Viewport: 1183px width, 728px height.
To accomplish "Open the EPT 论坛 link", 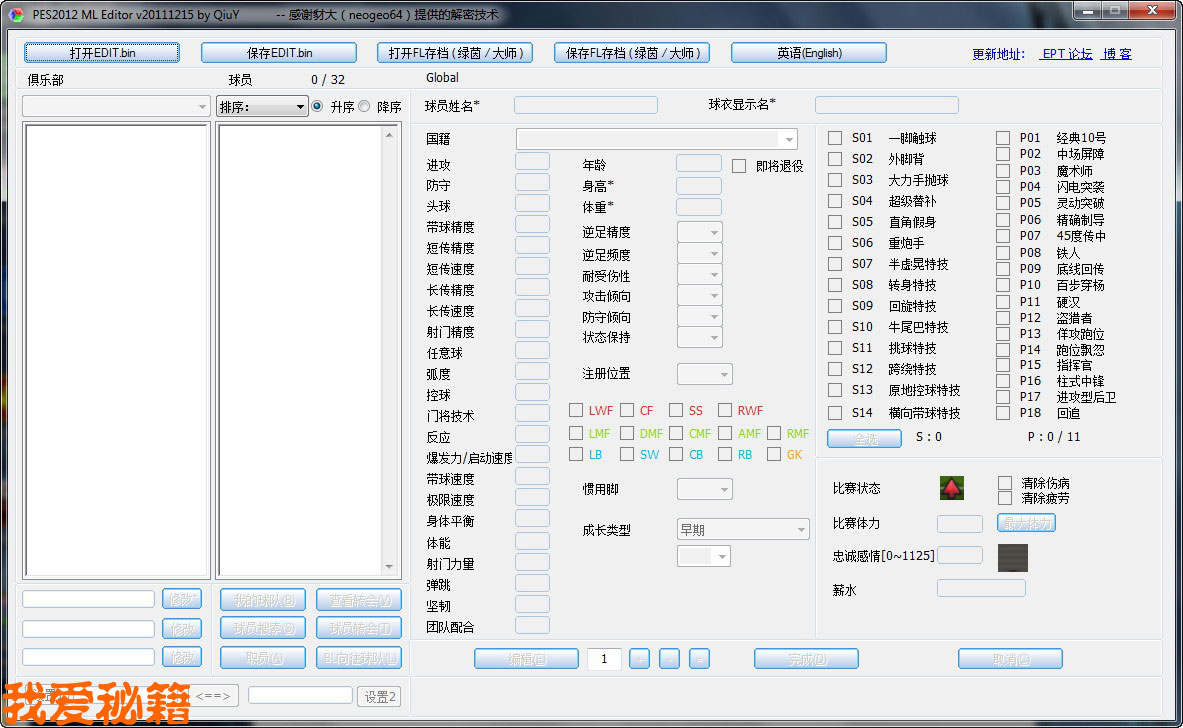I will (1066, 54).
